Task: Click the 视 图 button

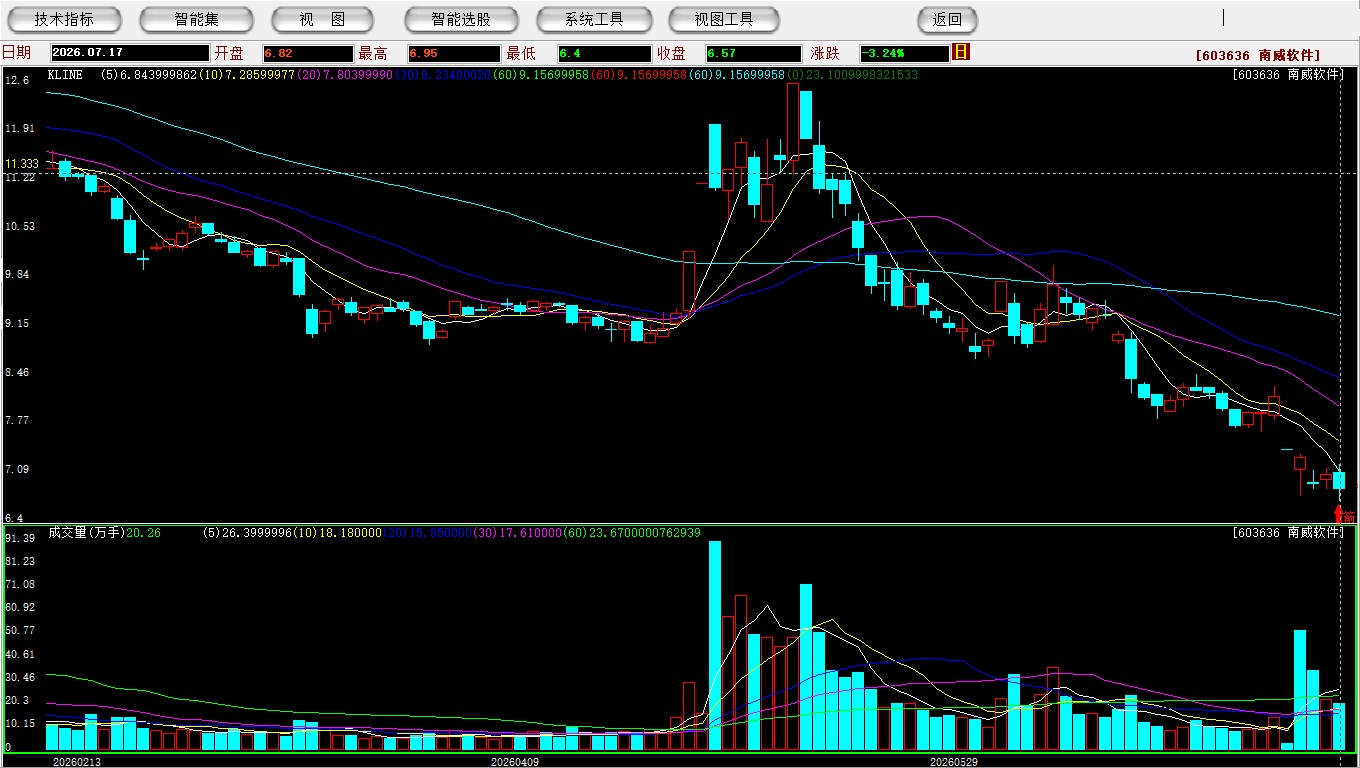Action: point(322,19)
